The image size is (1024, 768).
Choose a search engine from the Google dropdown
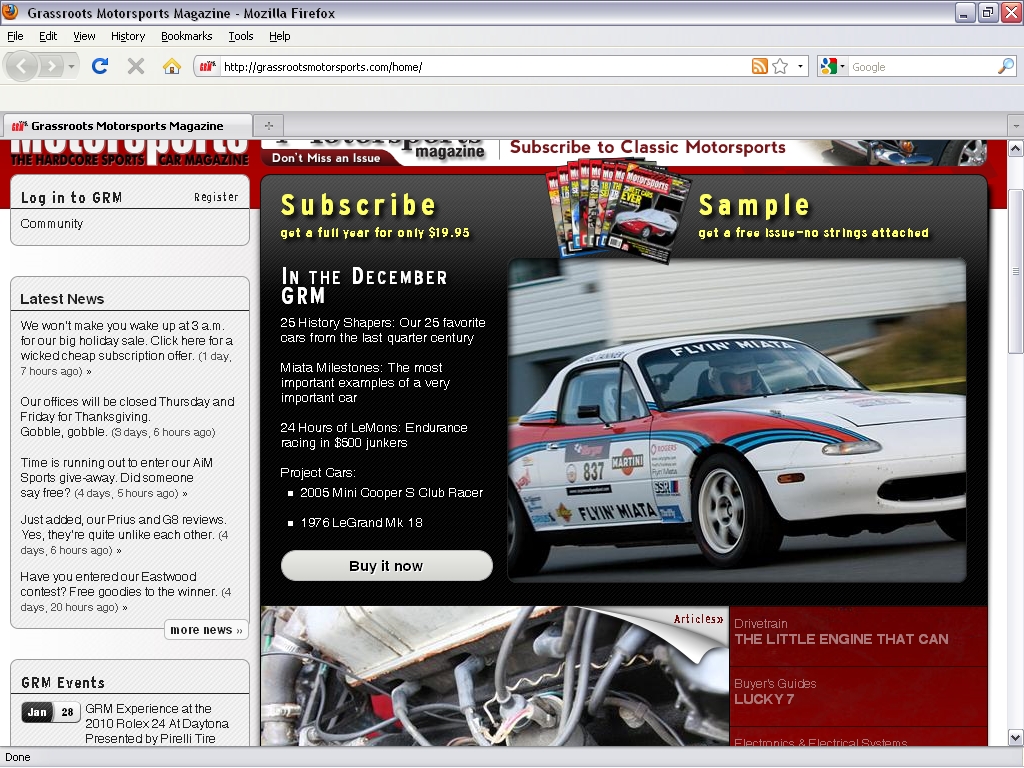click(832, 66)
